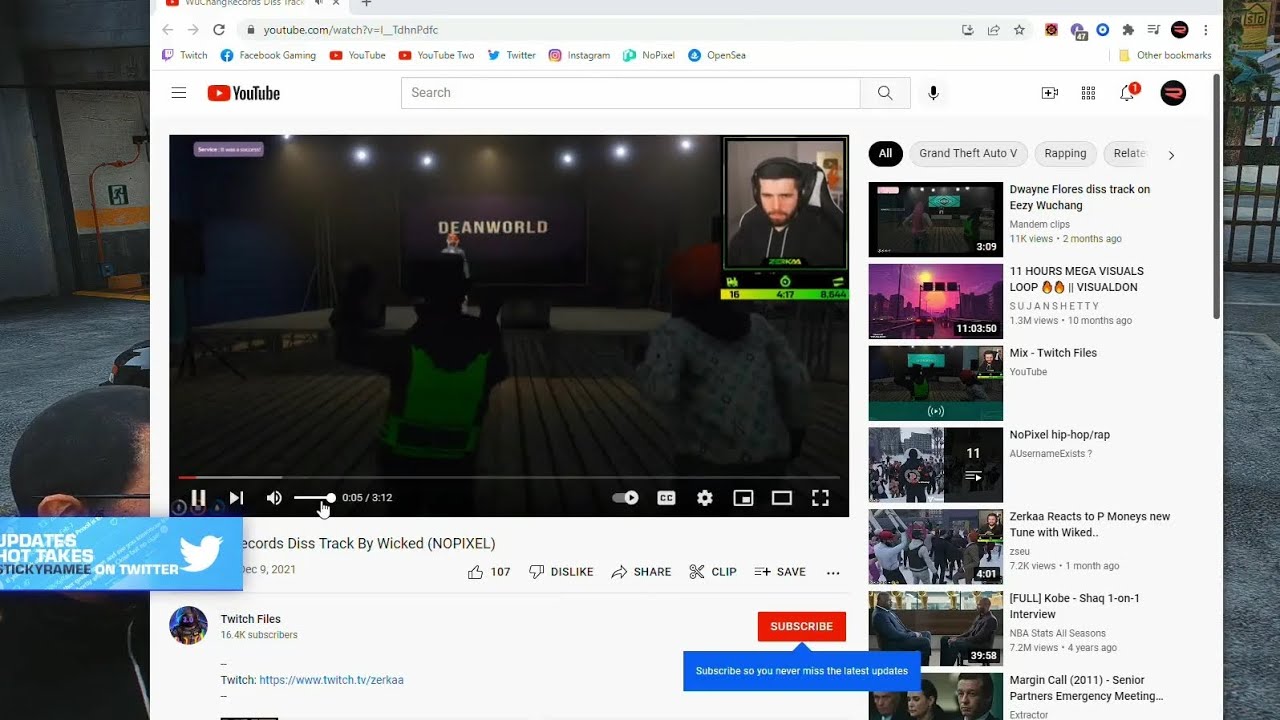The height and width of the screenshot is (720, 1280).
Task: Open the notifications bell
Action: [1127, 93]
